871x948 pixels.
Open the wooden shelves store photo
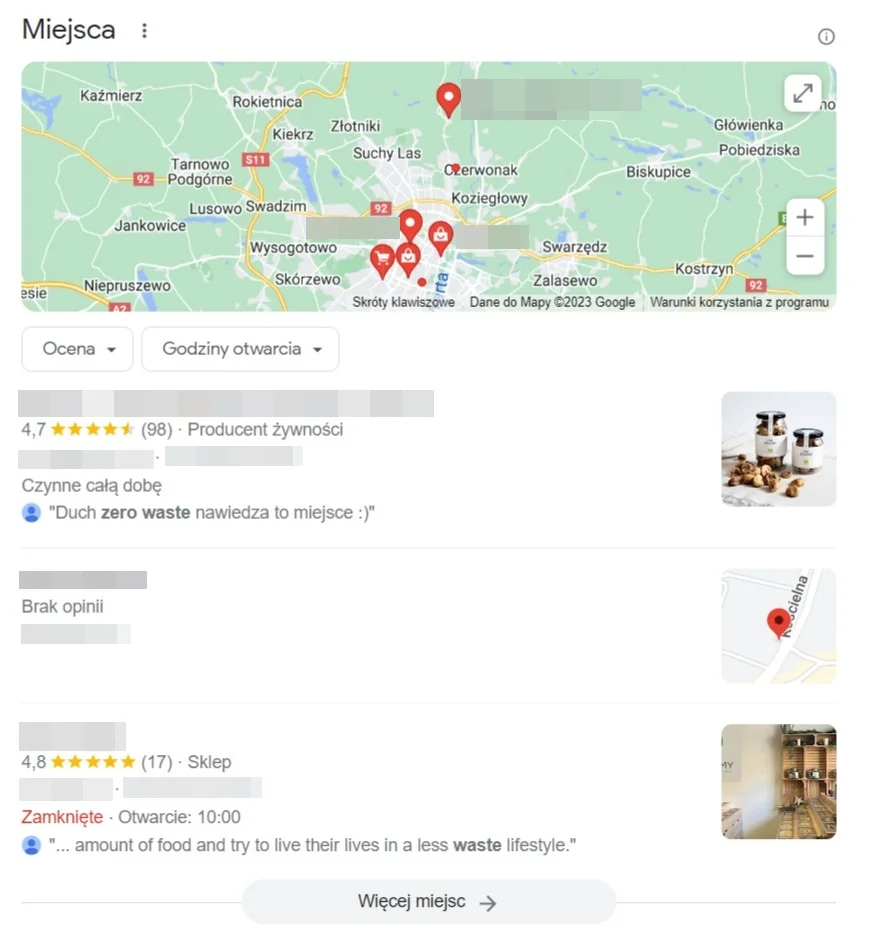779,781
